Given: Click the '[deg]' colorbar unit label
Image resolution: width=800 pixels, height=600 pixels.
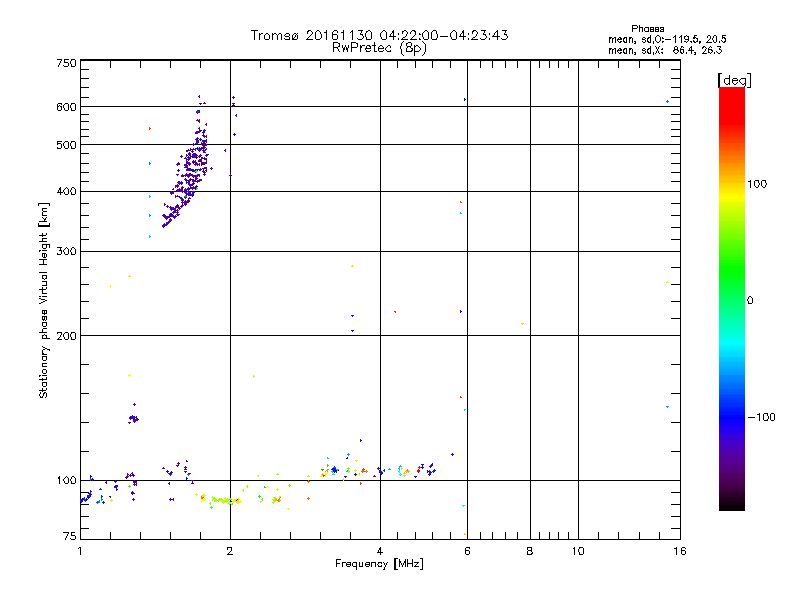Looking at the screenshot, I should [734, 80].
